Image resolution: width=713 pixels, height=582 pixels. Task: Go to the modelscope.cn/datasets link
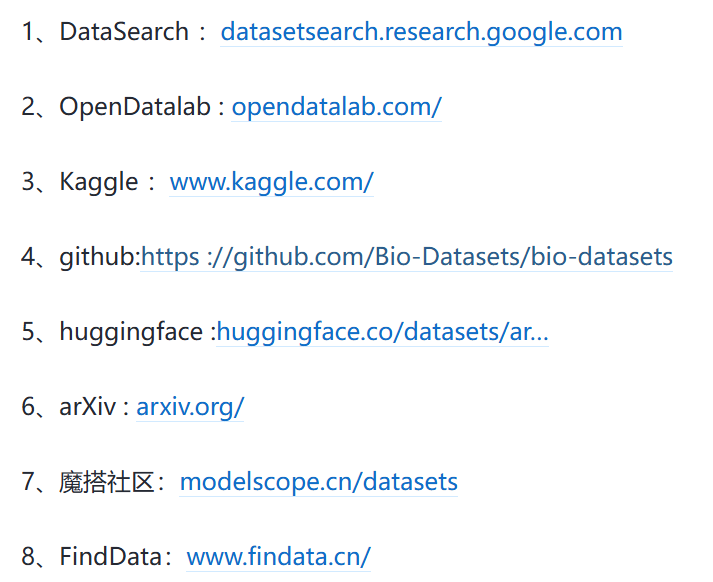[x=318, y=482]
